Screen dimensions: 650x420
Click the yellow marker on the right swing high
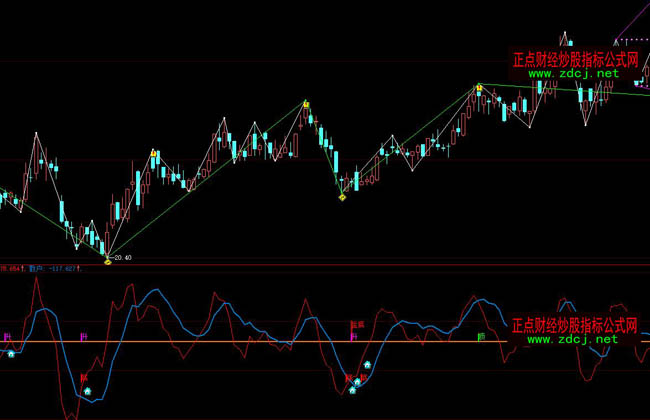pos(479,88)
